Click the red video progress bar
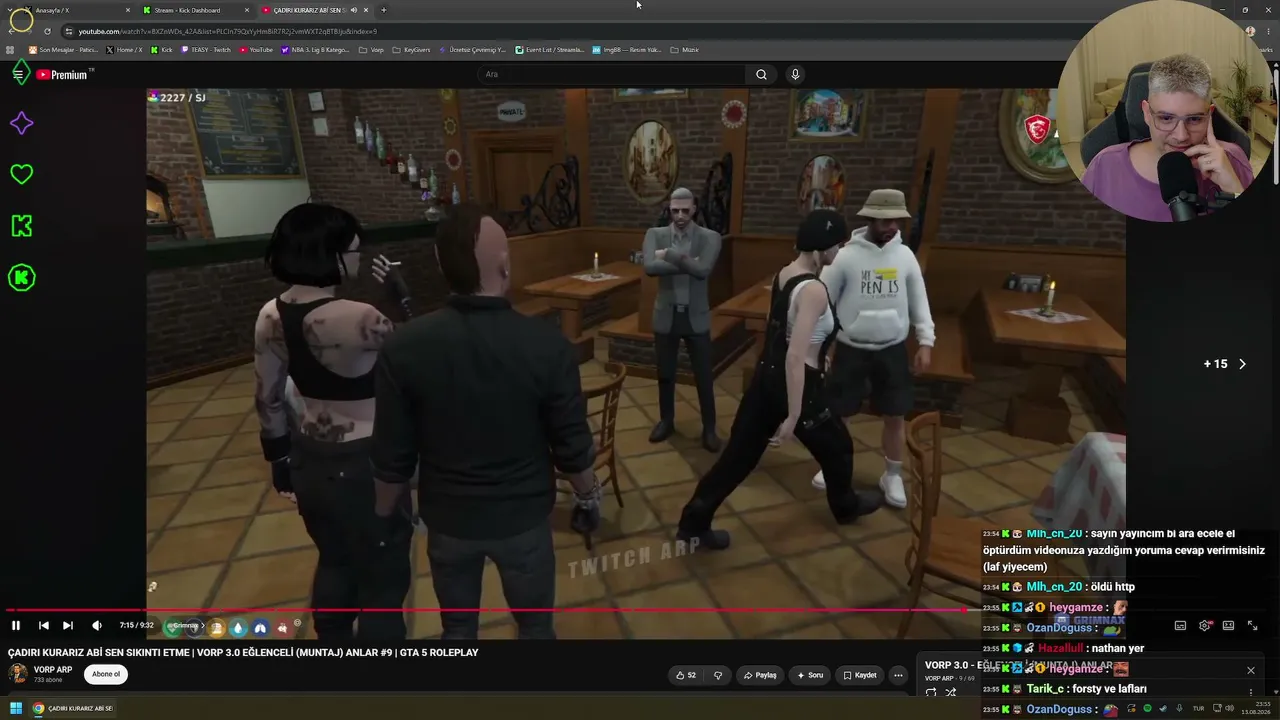Screen dimensions: 1280x720 tap(487, 610)
